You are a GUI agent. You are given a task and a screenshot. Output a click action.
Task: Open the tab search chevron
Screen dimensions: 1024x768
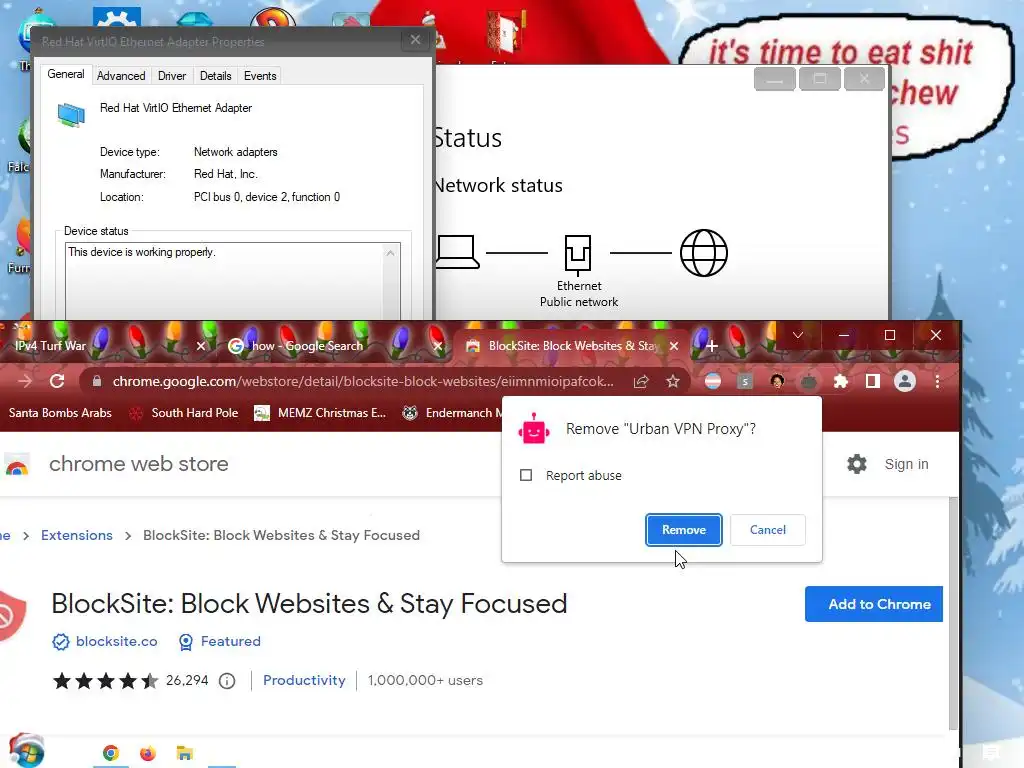pos(797,335)
